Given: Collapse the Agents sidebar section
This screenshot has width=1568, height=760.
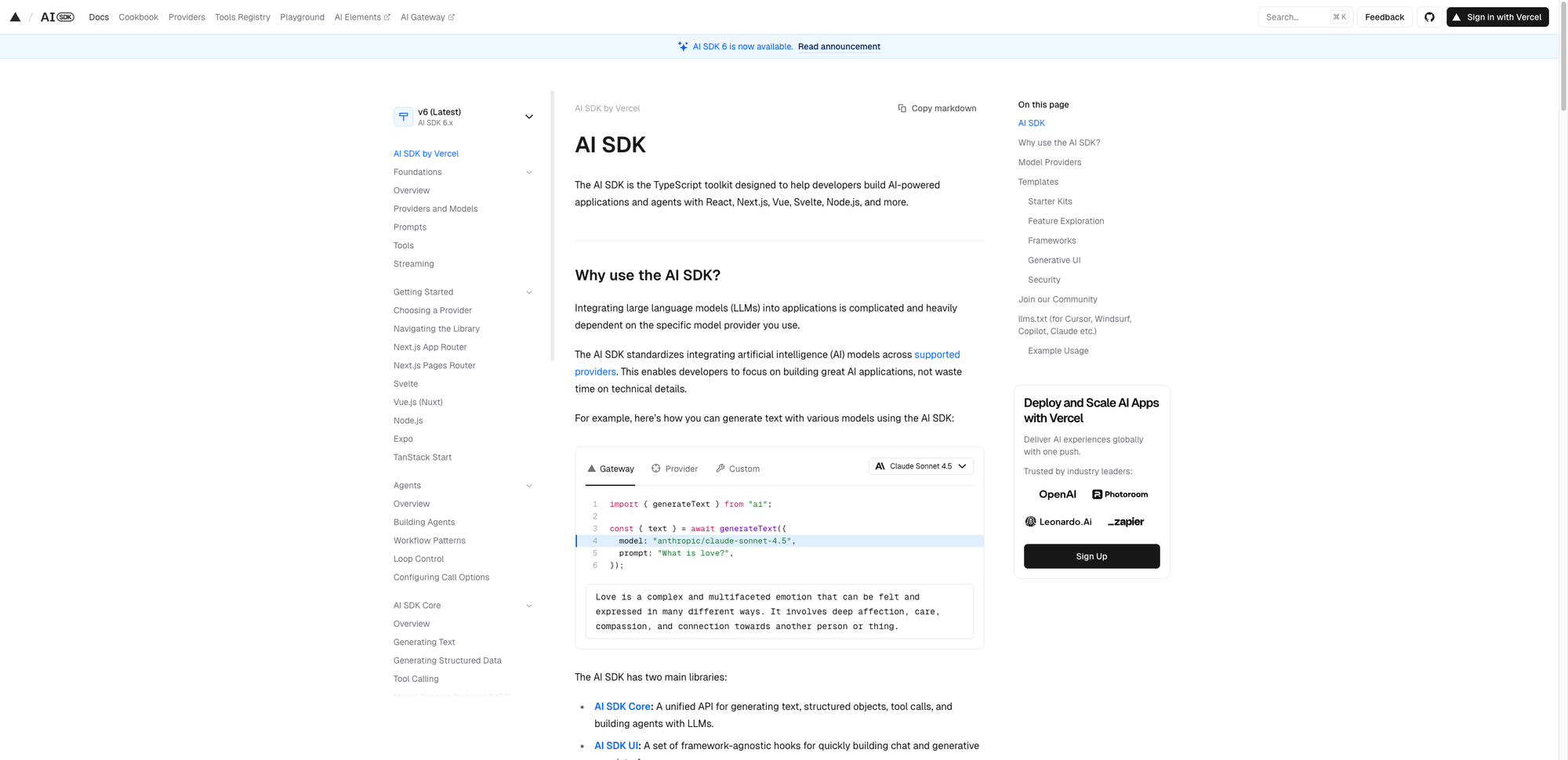Looking at the screenshot, I should click(529, 486).
